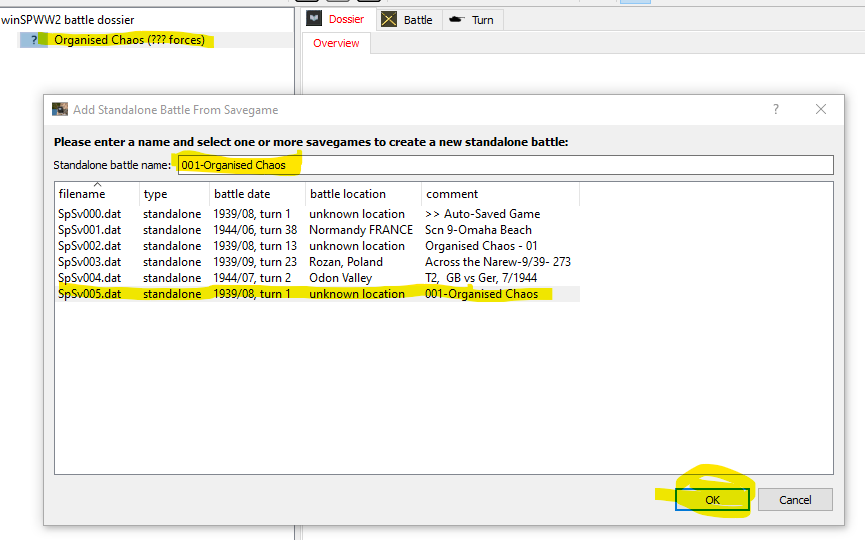
Task: Select the SpSv003.dat Rozan, Poland savegame
Action: 90,262
